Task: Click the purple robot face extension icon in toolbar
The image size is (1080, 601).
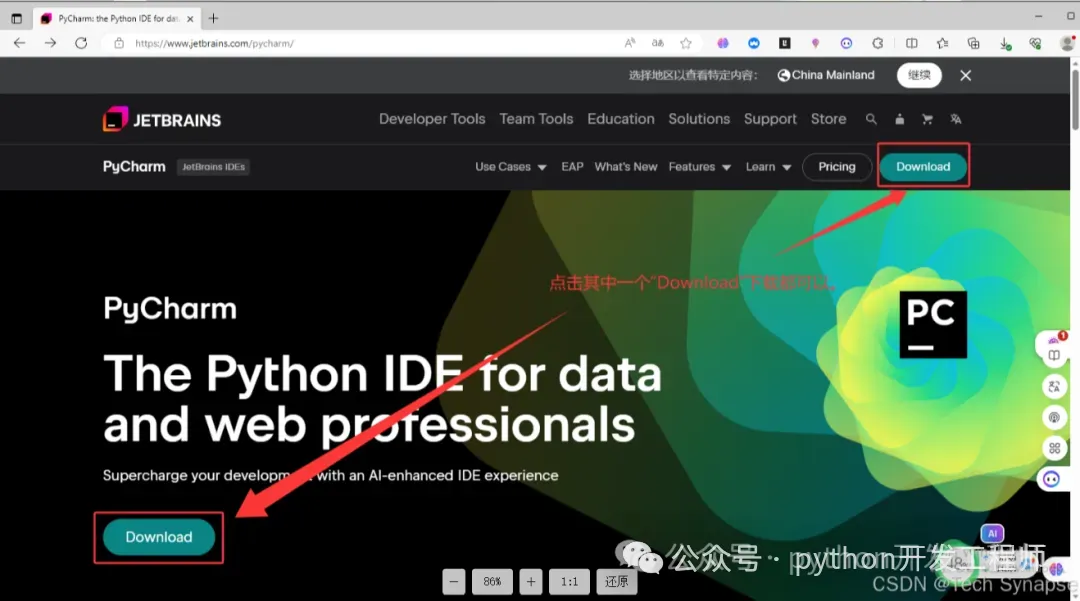Action: (x=847, y=43)
